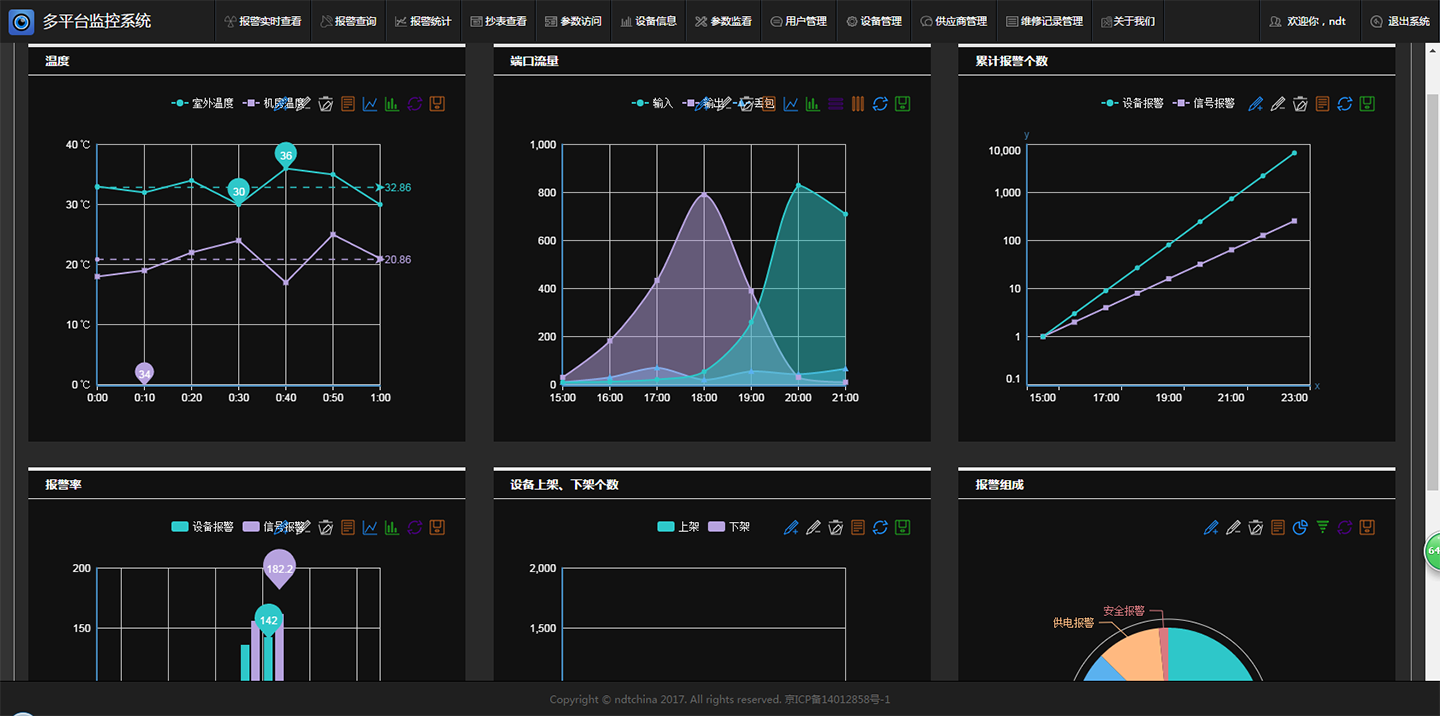Save 温度 chart as image
1440x716 pixels.
[436, 103]
